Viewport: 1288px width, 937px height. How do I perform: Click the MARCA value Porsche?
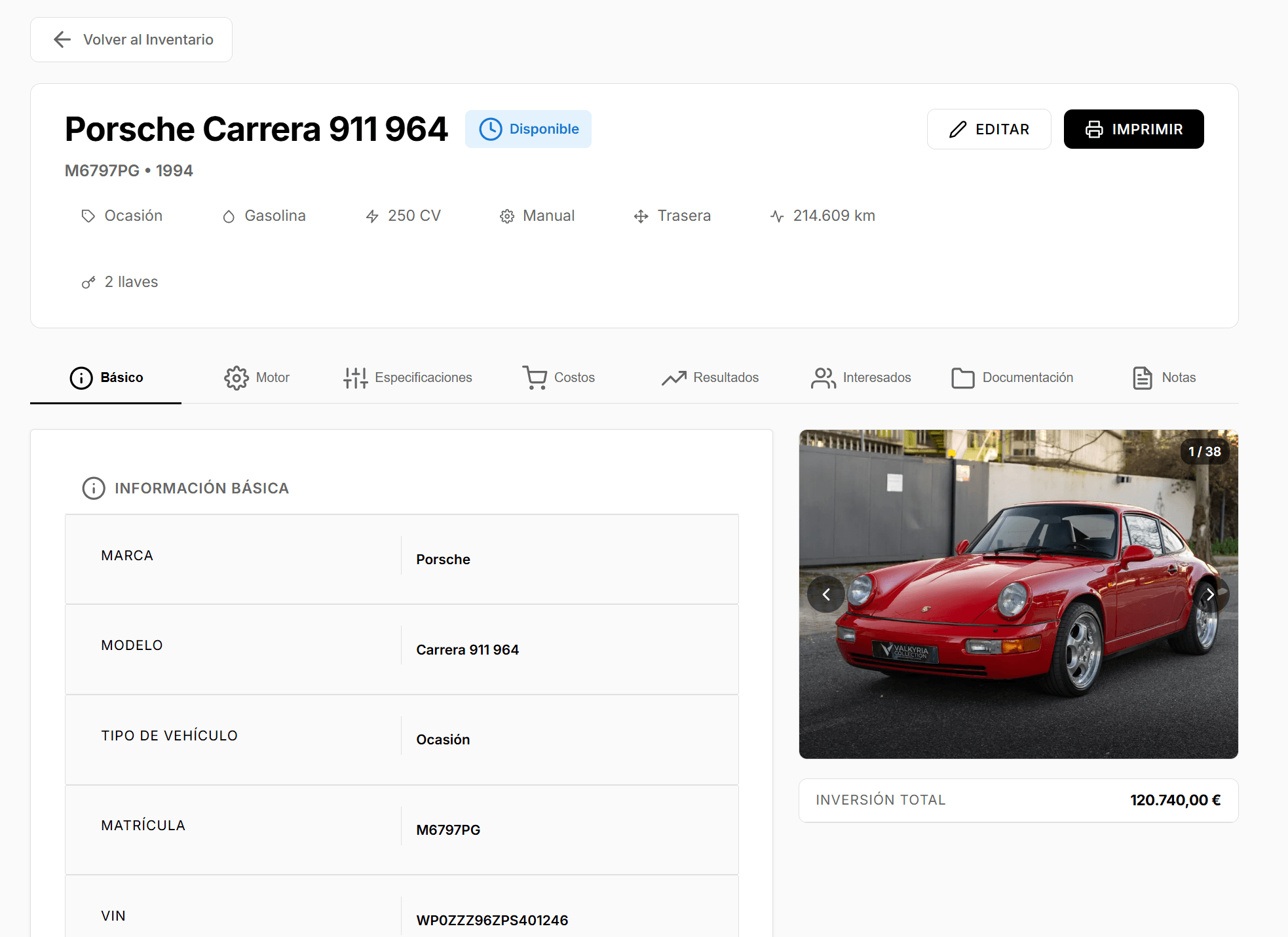443,560
